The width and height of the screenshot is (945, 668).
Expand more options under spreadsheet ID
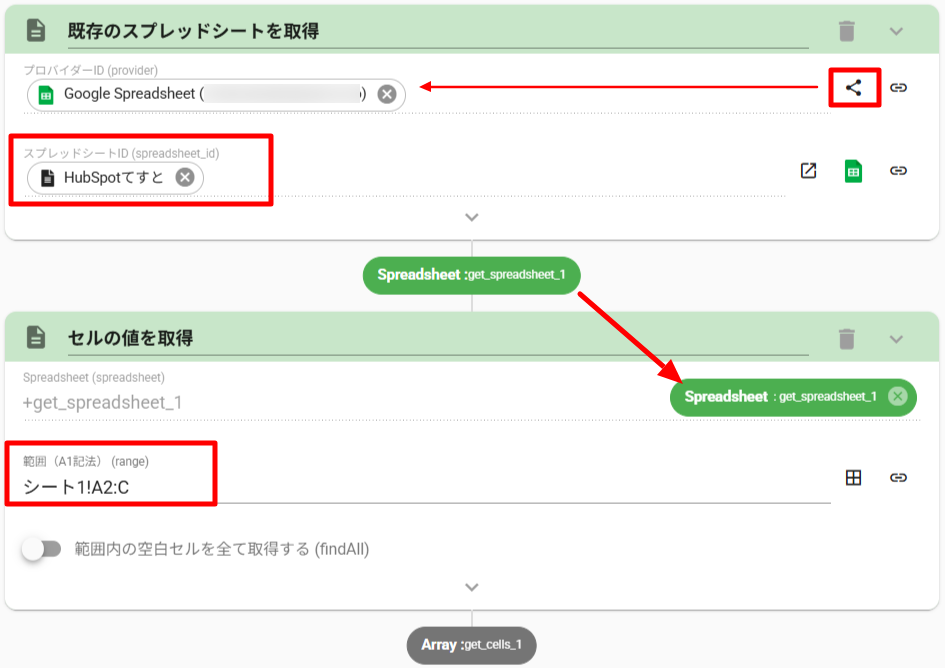tap(472, 217)
